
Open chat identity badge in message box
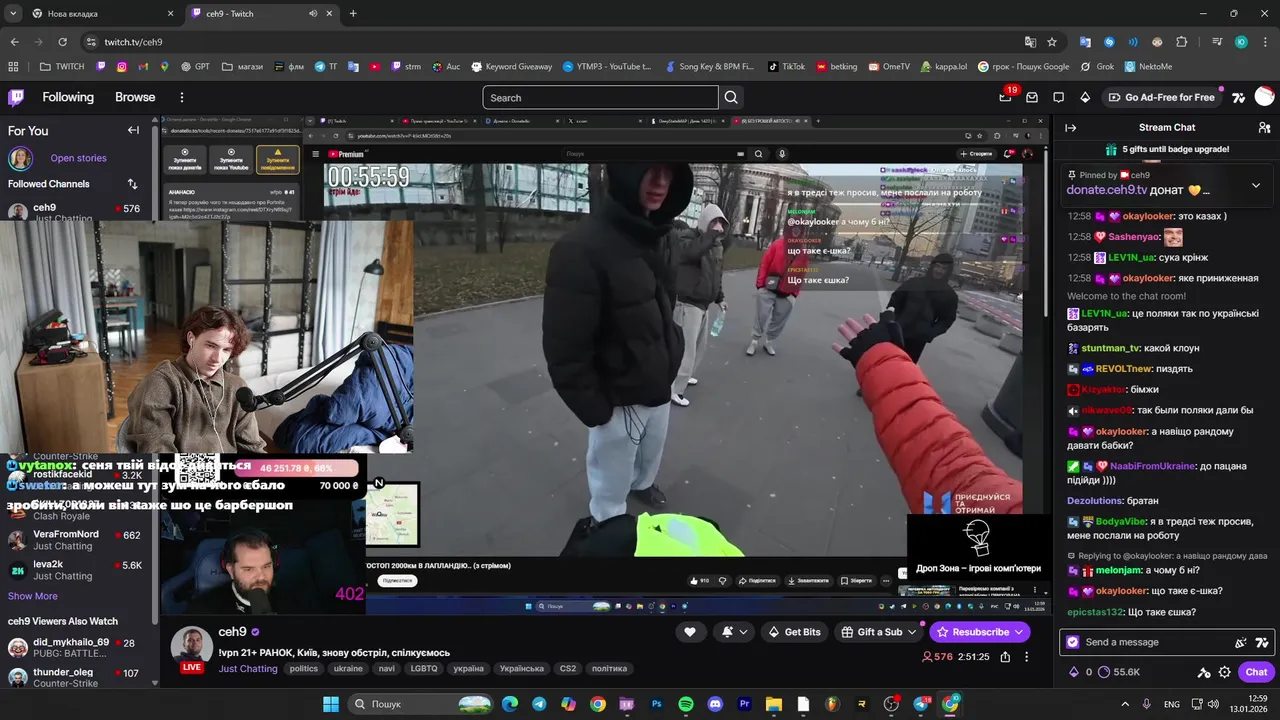(1073, 642)
